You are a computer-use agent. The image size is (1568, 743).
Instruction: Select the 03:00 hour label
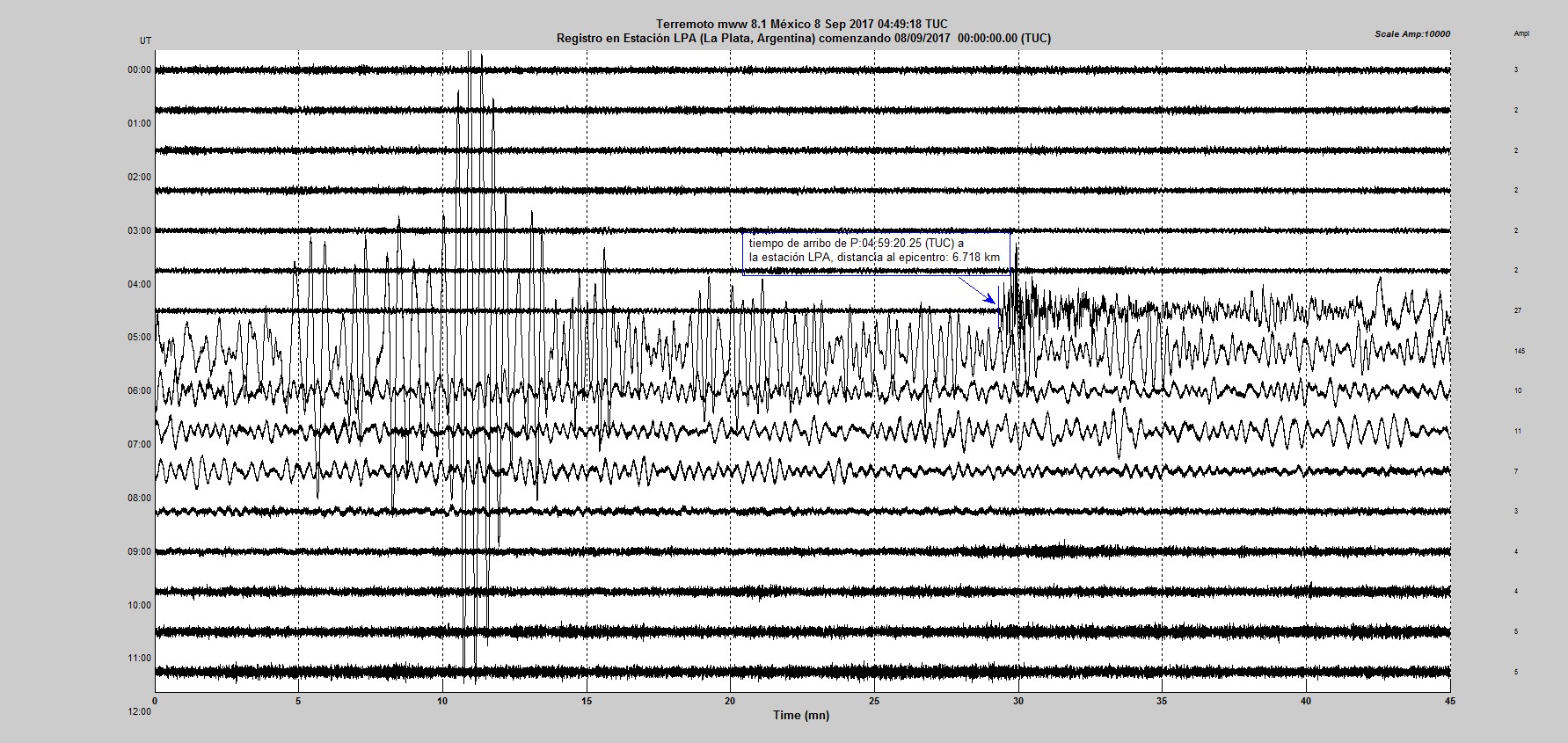pyautogui.click(x=140, y=231)
